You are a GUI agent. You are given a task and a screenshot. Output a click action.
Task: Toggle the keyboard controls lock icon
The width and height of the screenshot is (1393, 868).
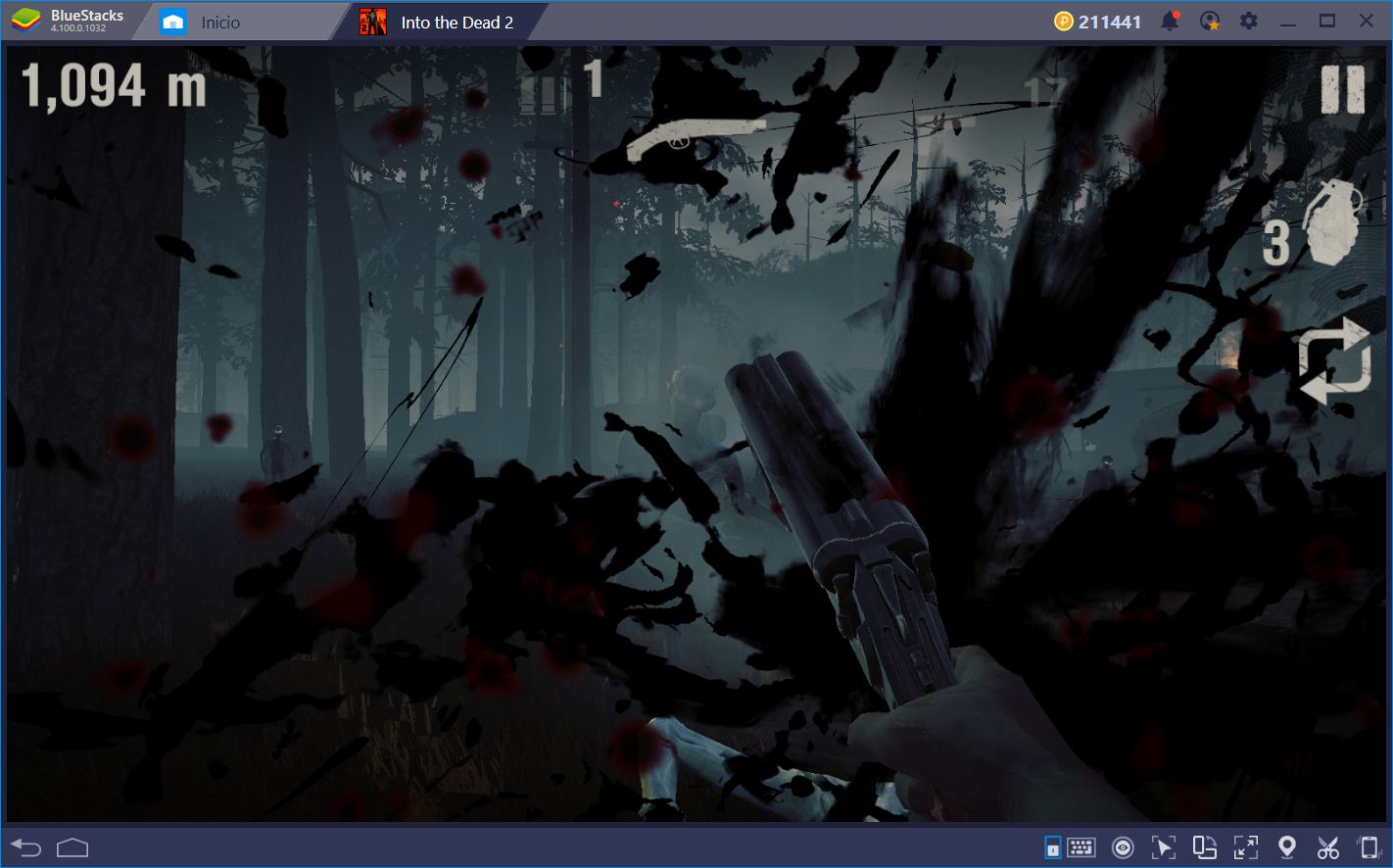(1052, 848)
